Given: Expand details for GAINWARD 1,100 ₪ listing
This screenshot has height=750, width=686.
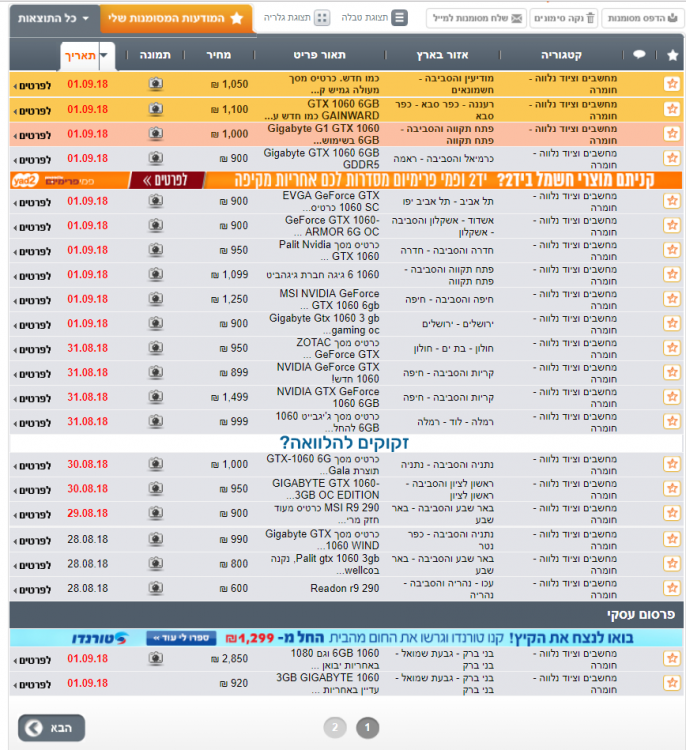Looking at the screenshot, I should (32, 111).
